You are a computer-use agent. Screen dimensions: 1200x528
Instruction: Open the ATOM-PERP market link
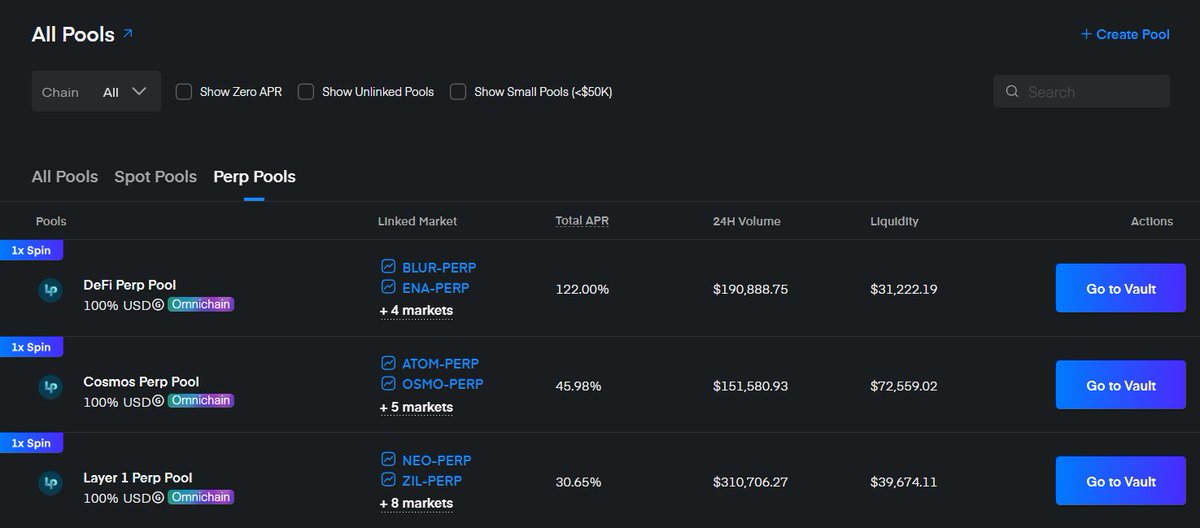click(x=440, y=363)
